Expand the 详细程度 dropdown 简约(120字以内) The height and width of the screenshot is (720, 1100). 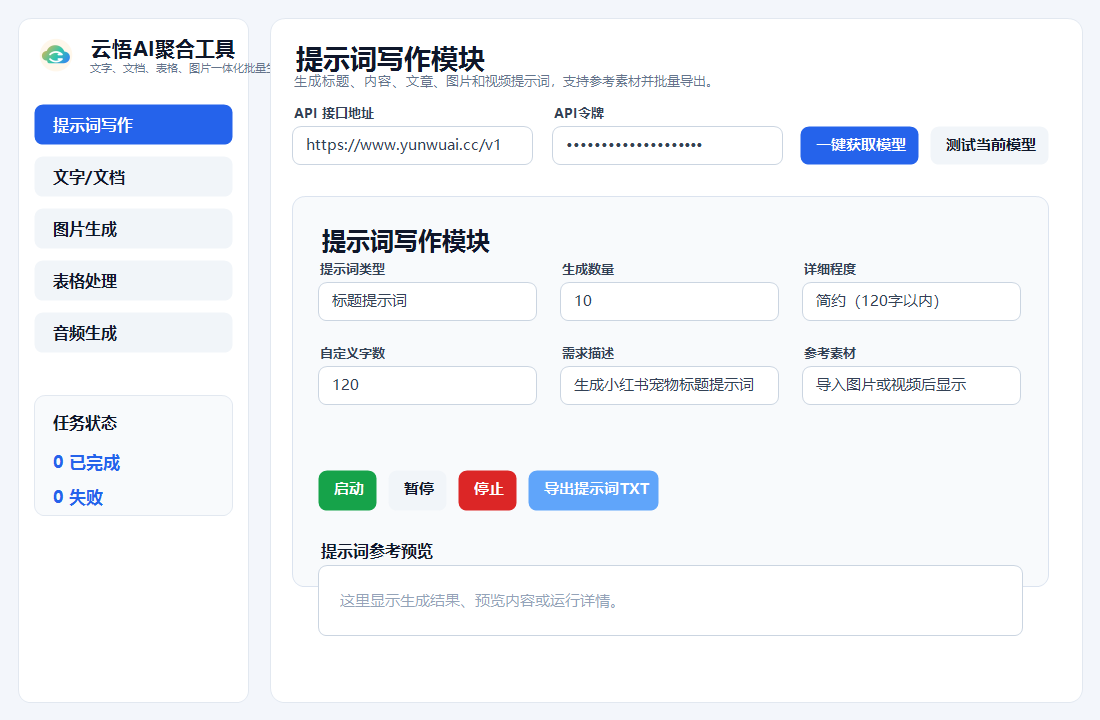[x=911, y=301]
